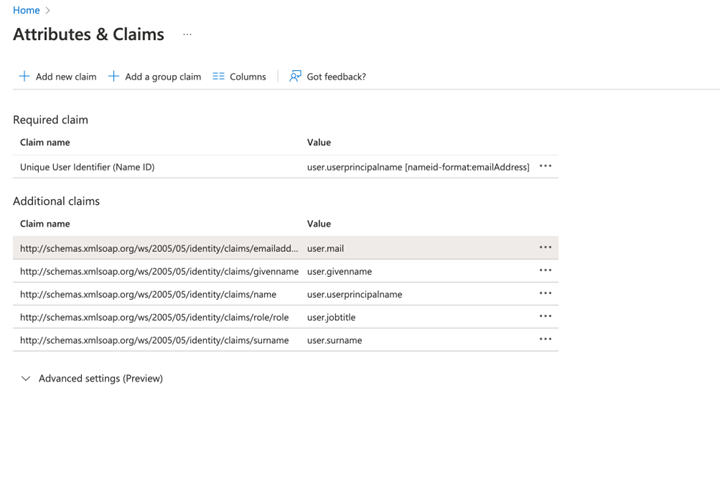The width and height of the screenshot is (720, 484).
Task: Click the Add a group claim label text
Action: (163, 76)
